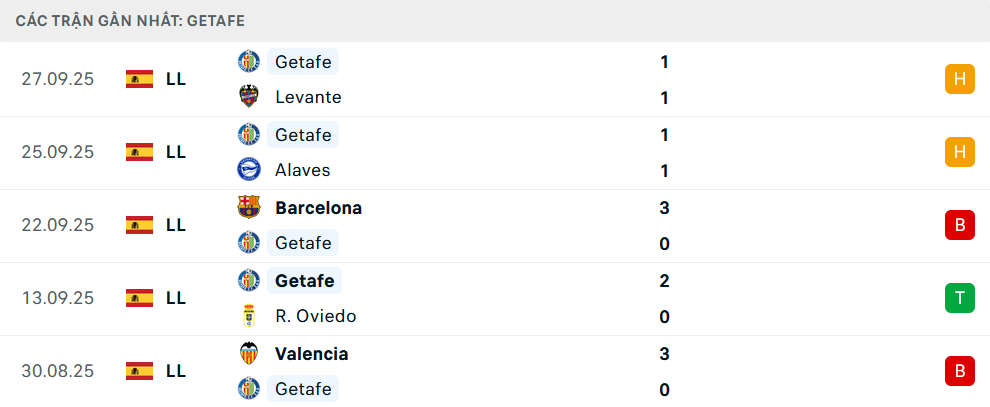
Task: Click the Barcelona club crest icon
Action: (248, 207)
